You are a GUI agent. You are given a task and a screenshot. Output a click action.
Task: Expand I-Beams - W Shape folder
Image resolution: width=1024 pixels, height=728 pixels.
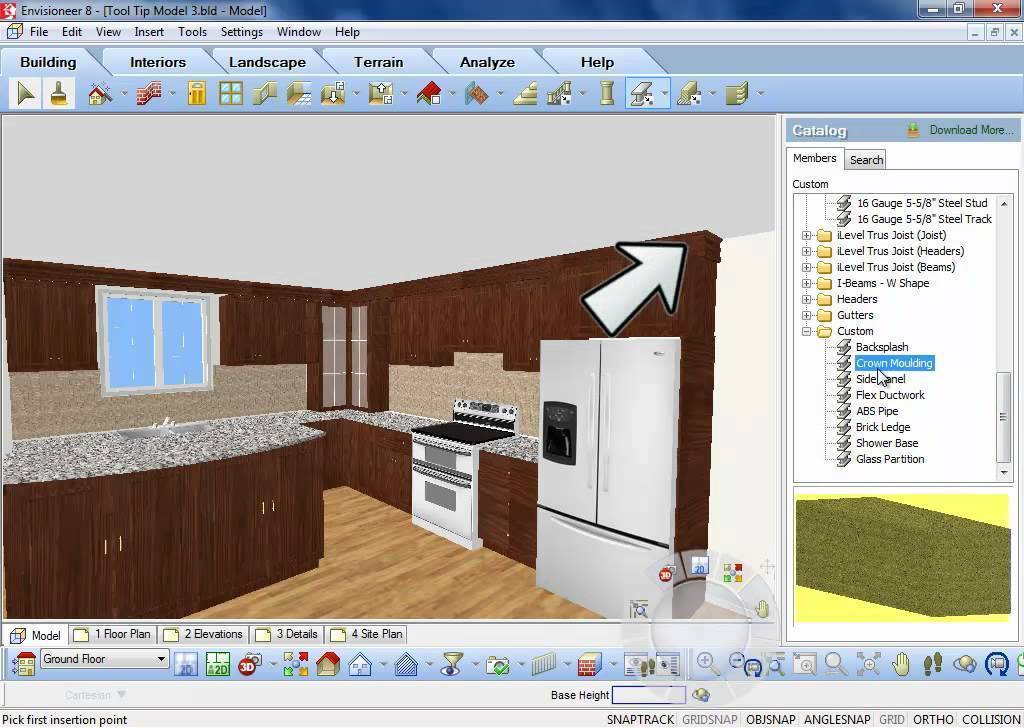point(807,283)
